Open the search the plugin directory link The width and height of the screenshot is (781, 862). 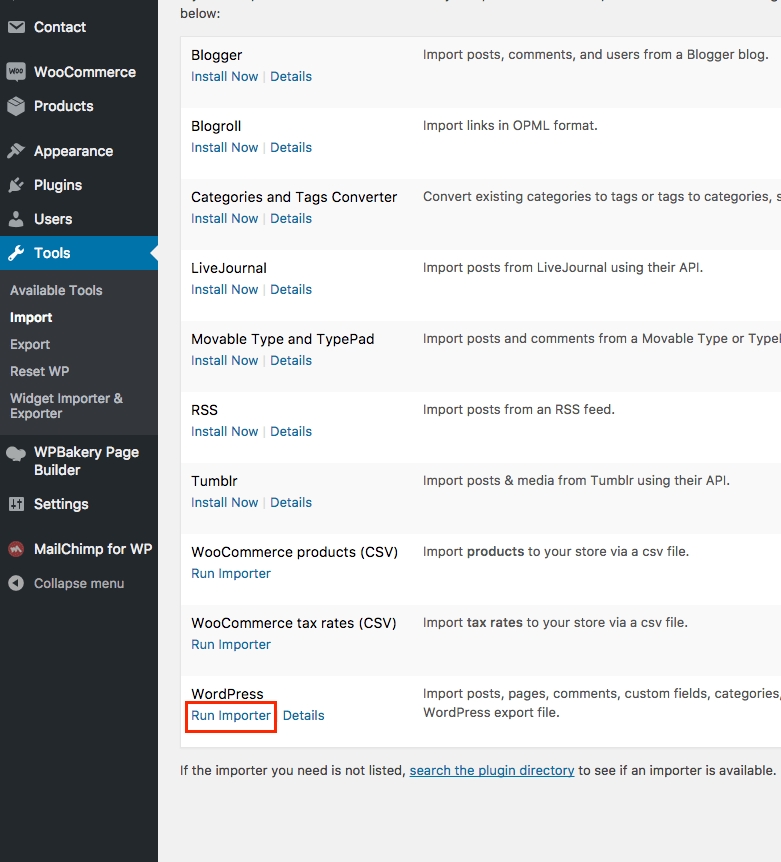click(492, 771)
